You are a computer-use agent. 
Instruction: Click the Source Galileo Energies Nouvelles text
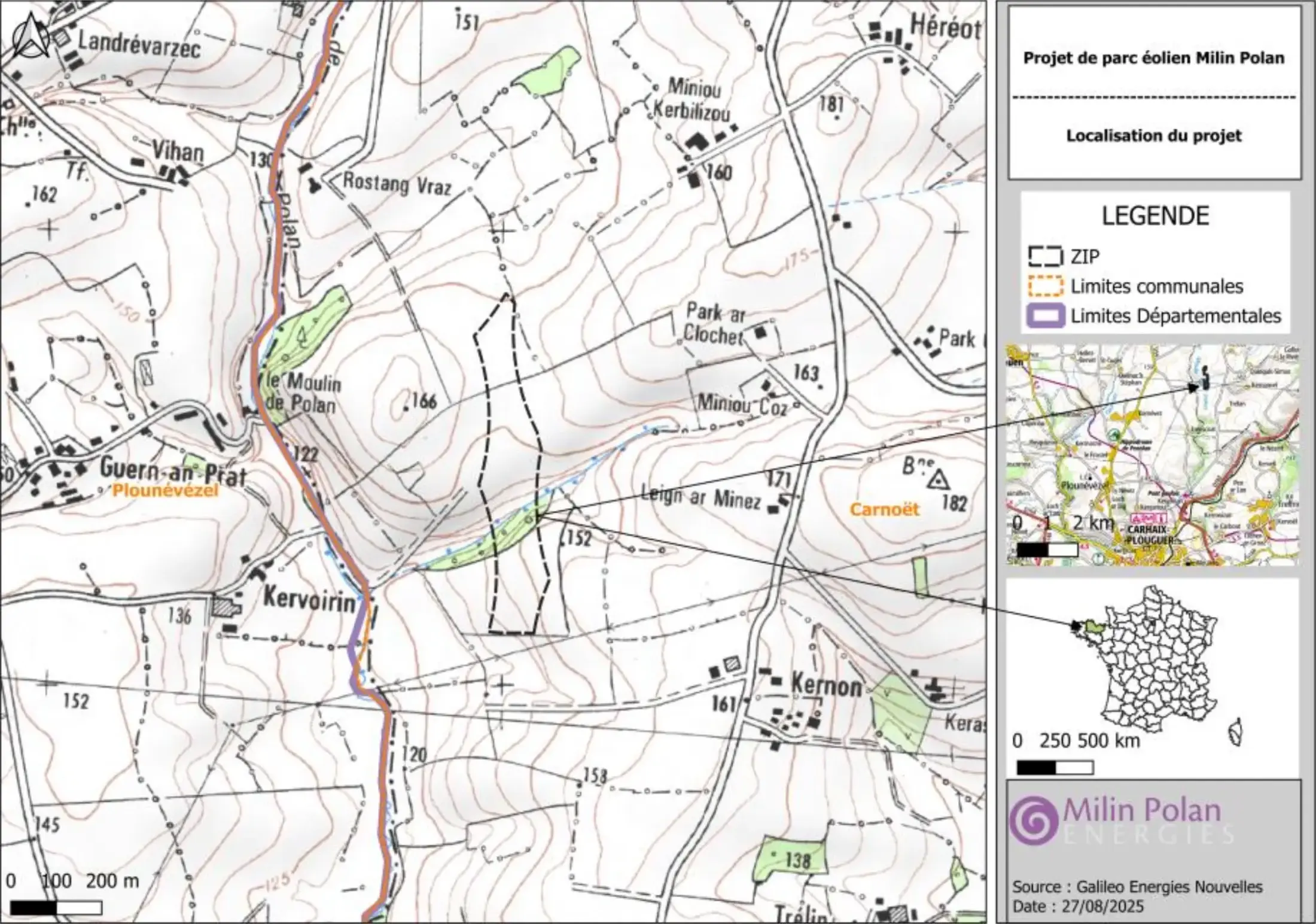coord(1137,887)
